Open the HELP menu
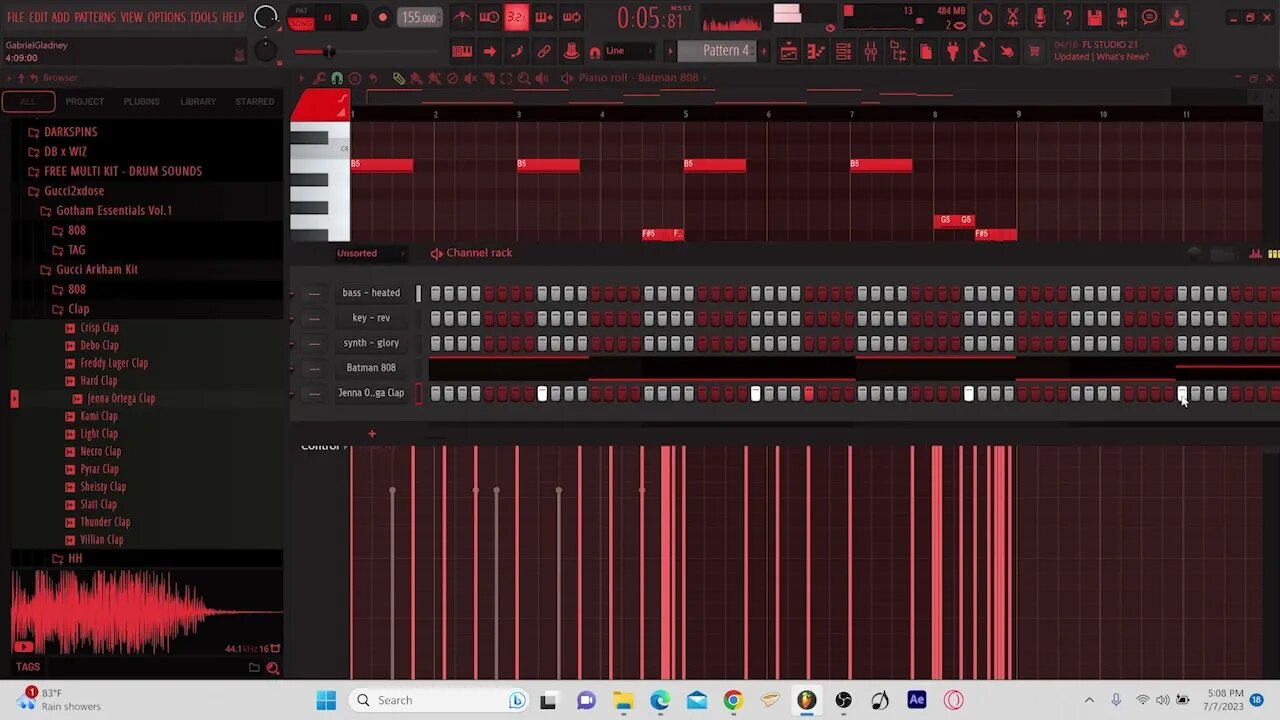This screenshot has width=1280, height=720. 233,17
